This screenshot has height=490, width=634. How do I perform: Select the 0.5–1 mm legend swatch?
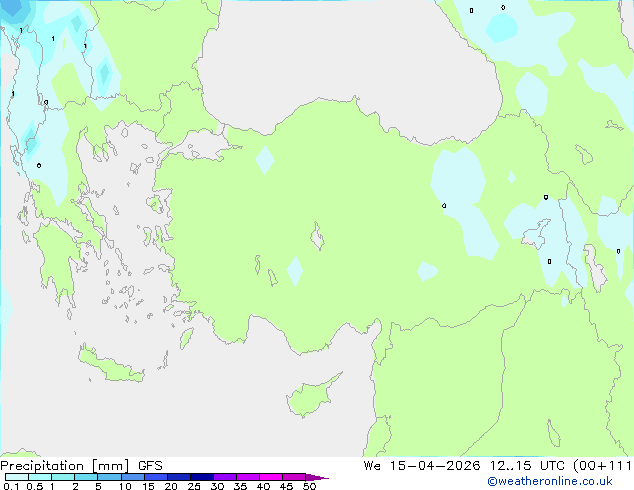(40, 477)
